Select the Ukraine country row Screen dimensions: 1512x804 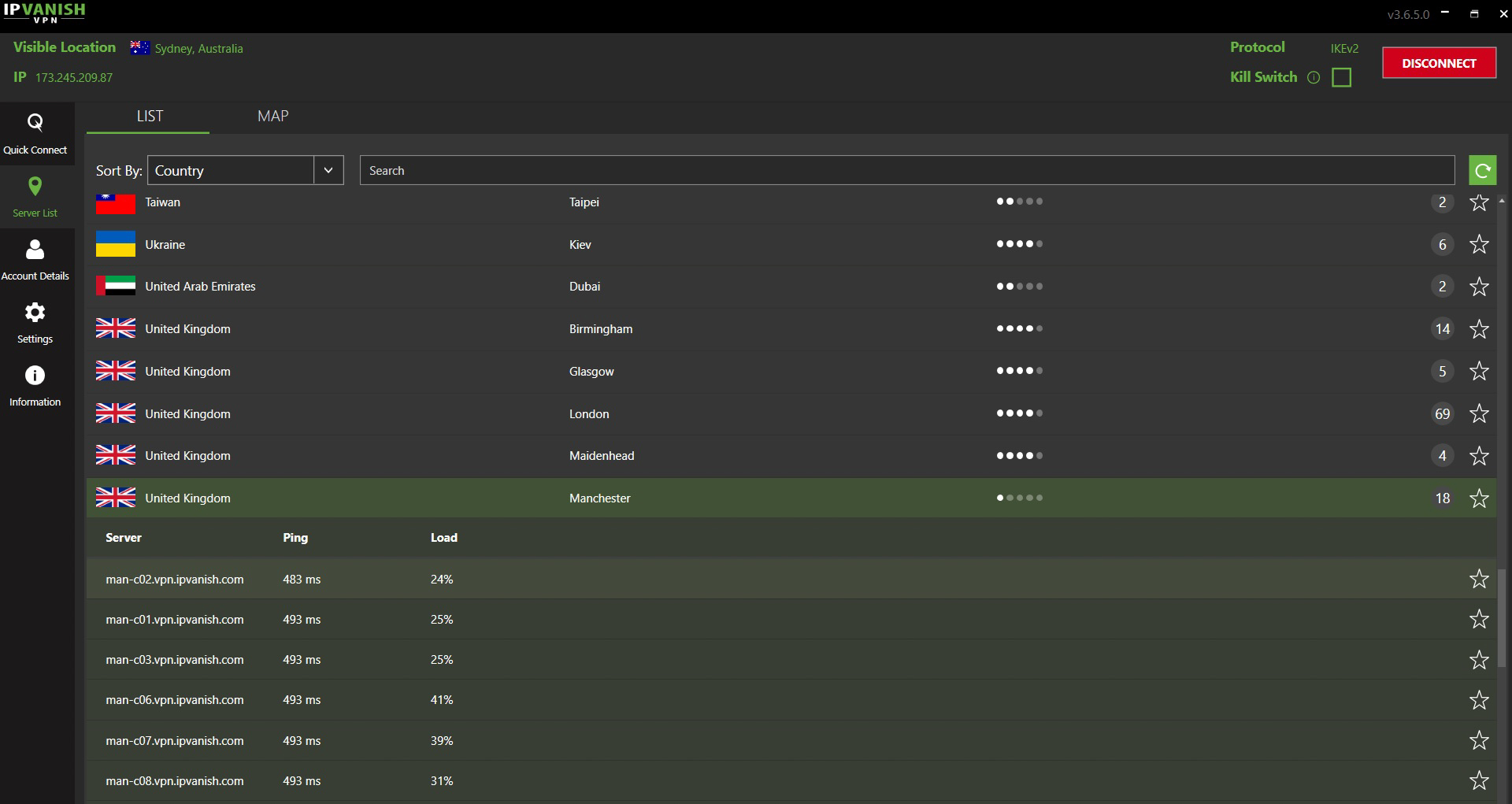(x=791, y=244)
